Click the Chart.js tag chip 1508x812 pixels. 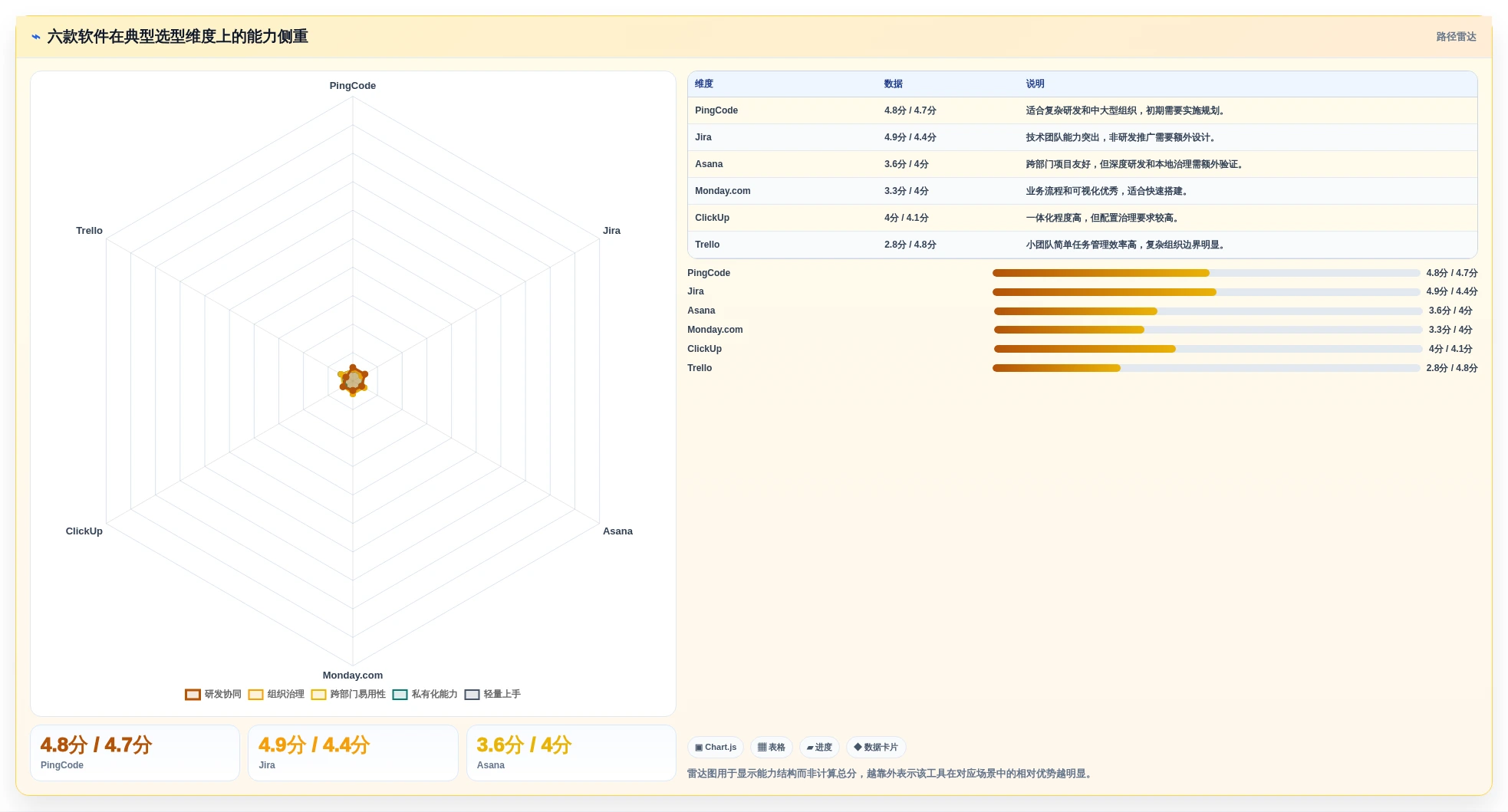click(x=716, y=748)
